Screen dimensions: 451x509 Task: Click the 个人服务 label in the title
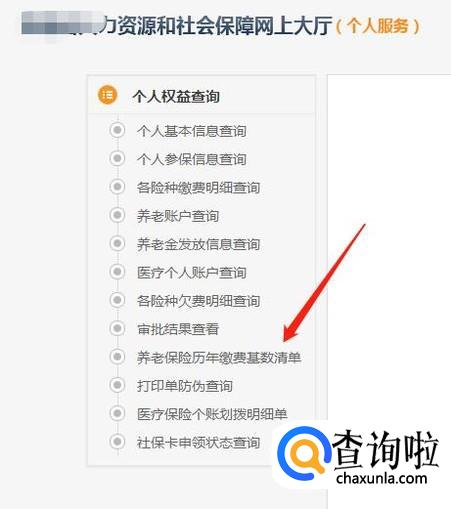(x=378, y=26)
